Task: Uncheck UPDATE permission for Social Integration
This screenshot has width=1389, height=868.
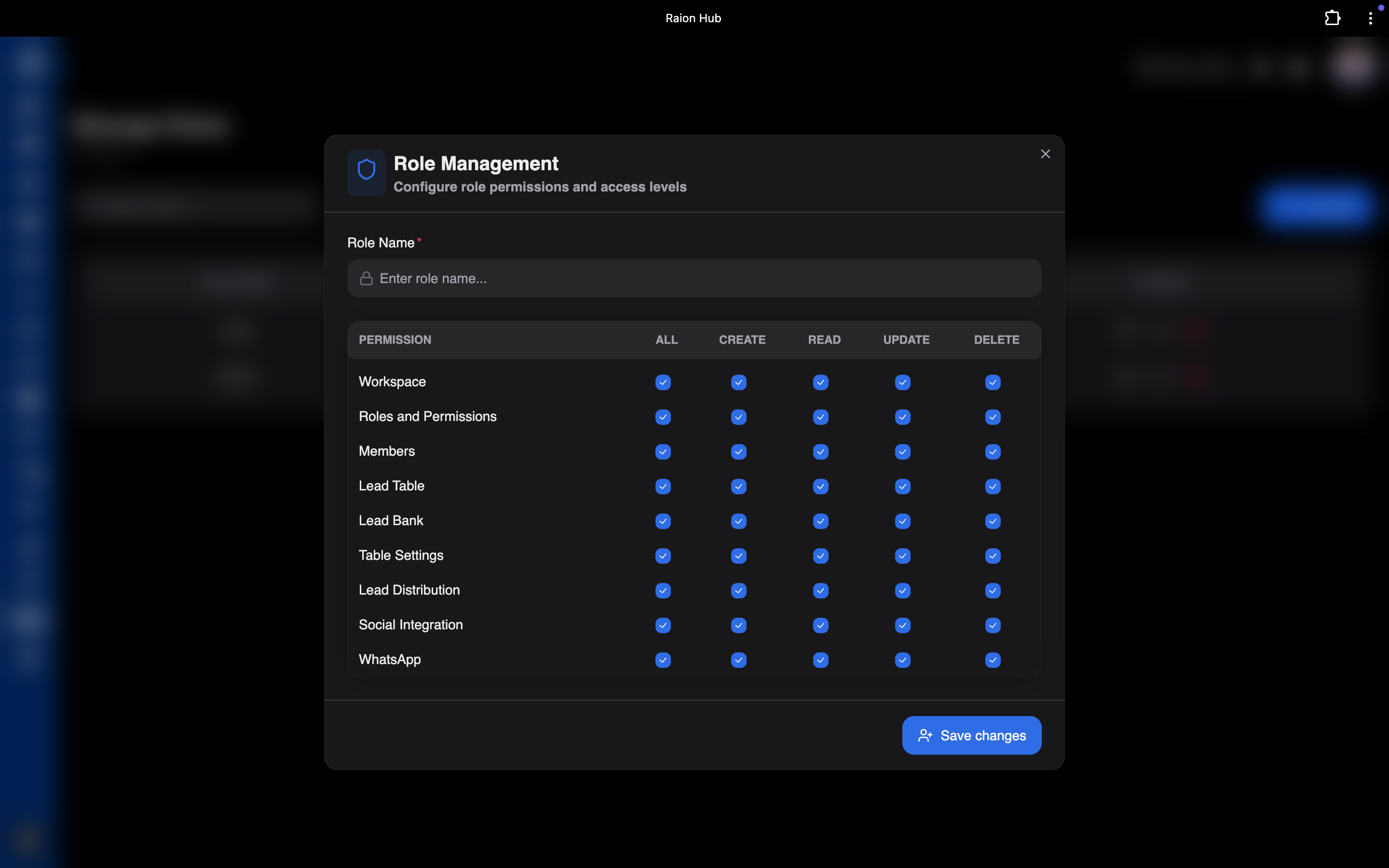Action: tap(903, 625)
